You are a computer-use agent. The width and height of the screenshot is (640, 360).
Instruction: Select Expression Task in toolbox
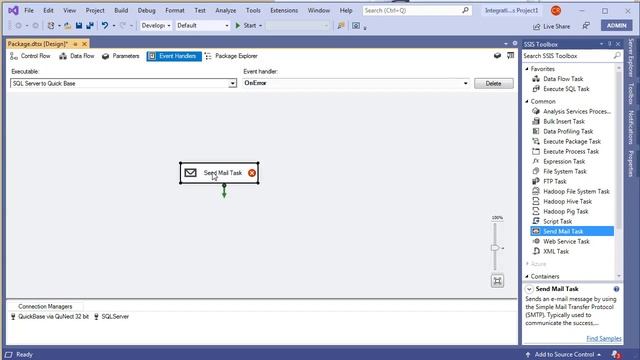pyautogui.click(x=564, y=161)
